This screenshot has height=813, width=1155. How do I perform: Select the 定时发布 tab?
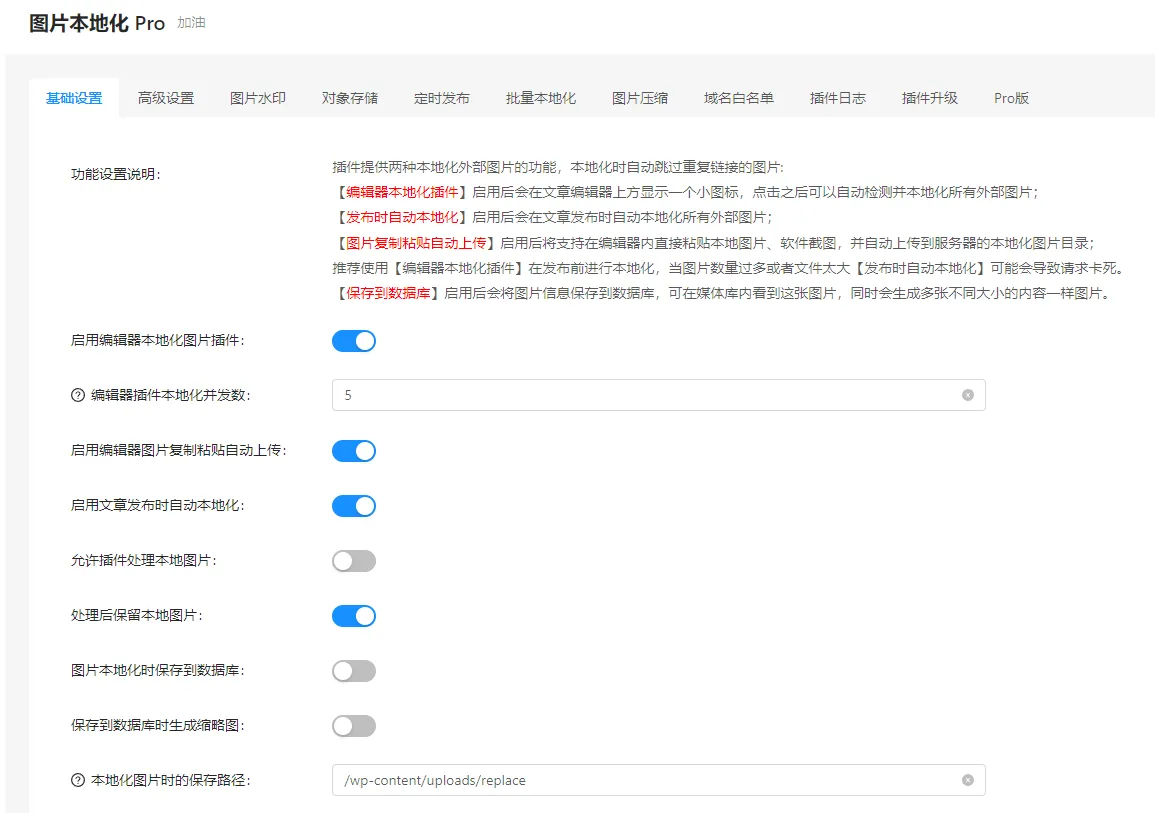[442, 98]
